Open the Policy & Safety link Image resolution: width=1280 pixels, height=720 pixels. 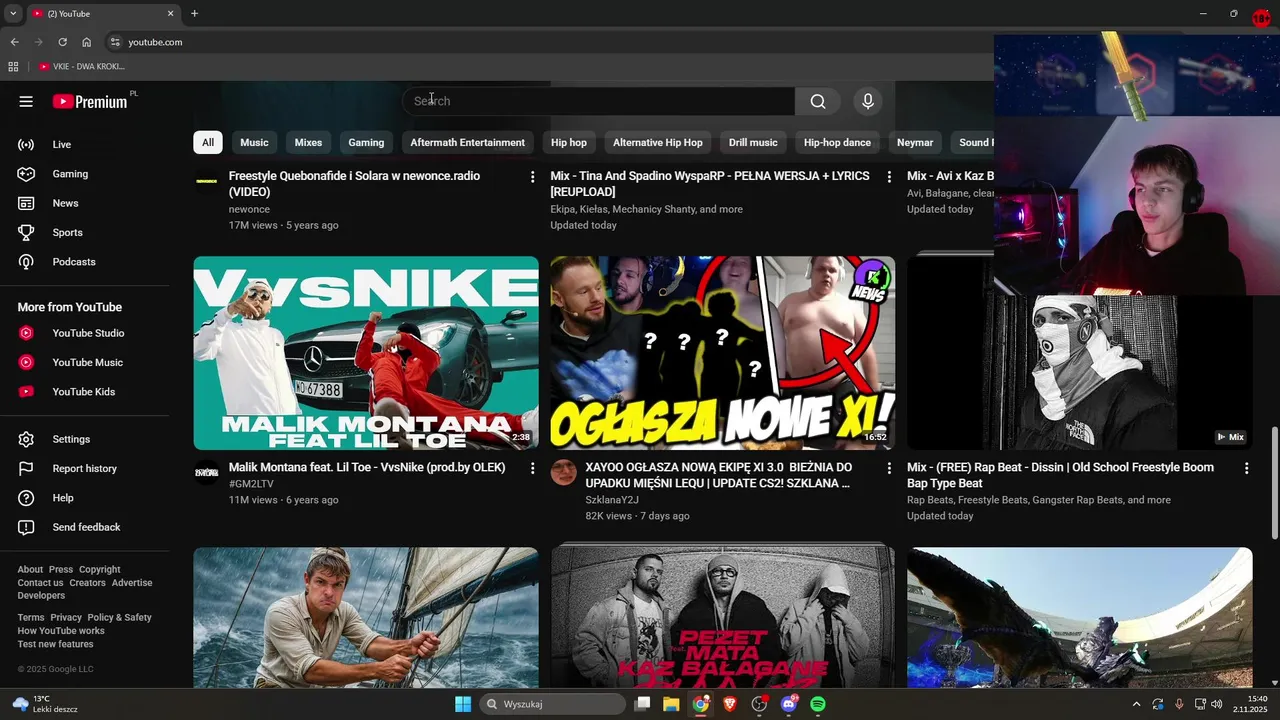(x=119, y=618)
